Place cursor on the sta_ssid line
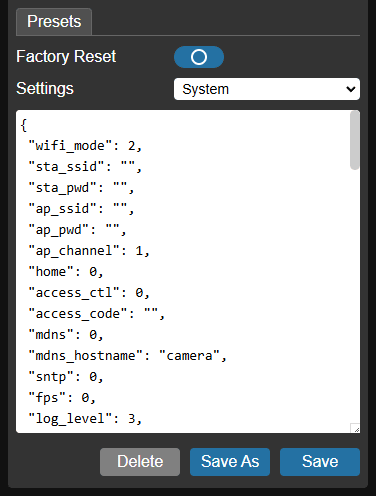Viewport: 376px width, 496px height. click(x=85, y=167)
